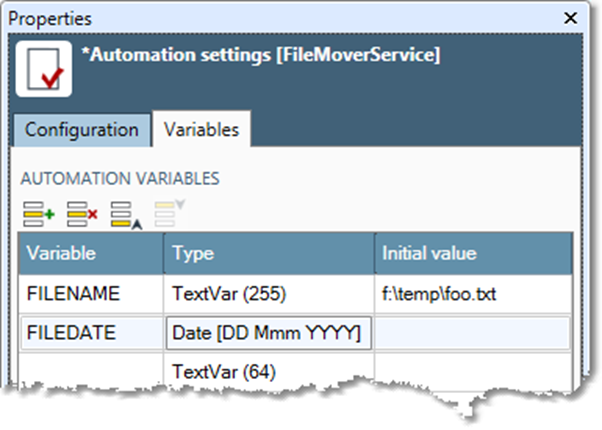Sort by the Variable column header
This screenshot has height=430, width=602.
coord(91,254)
